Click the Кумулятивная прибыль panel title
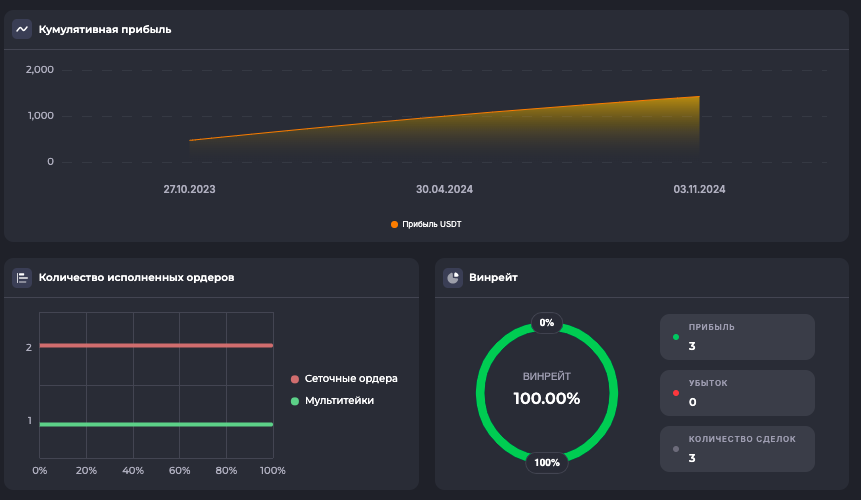The image size is (861, 500). pyautogui.click(x=105, y=29)
